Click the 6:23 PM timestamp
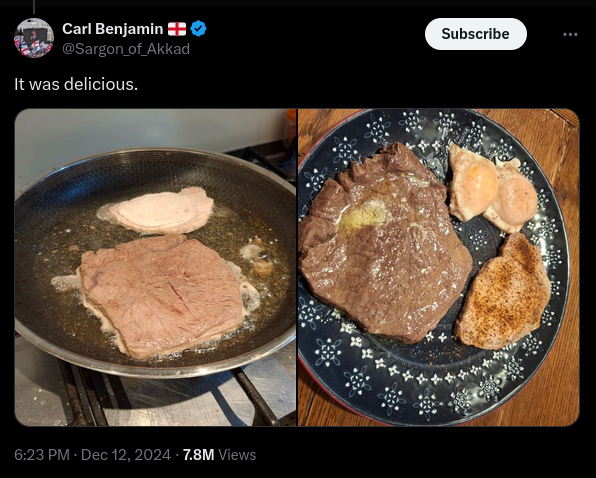 (x=42, y=455)
